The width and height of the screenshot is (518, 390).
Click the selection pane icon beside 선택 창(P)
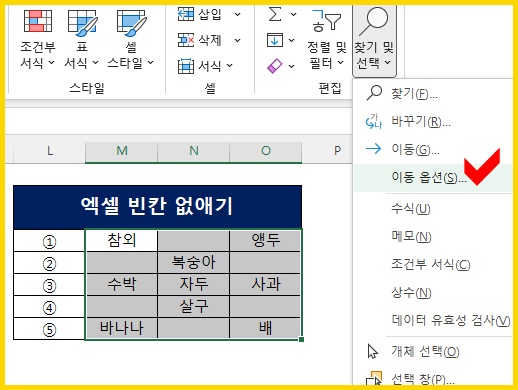(x=374, y=379)
